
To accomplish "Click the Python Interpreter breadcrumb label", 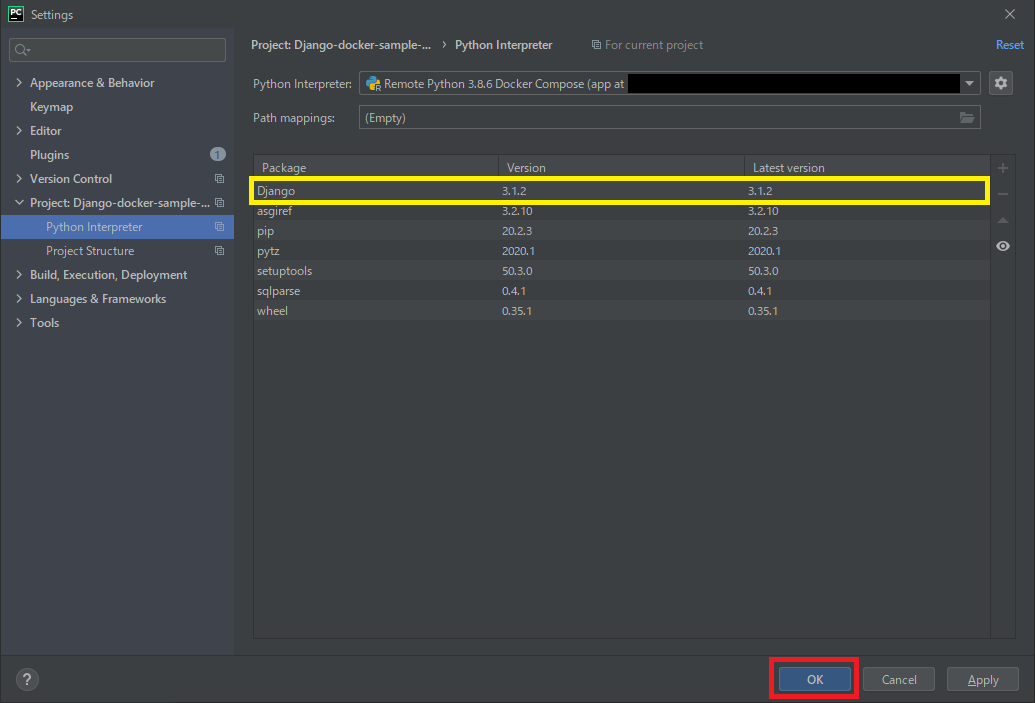I will click(504, 45).
